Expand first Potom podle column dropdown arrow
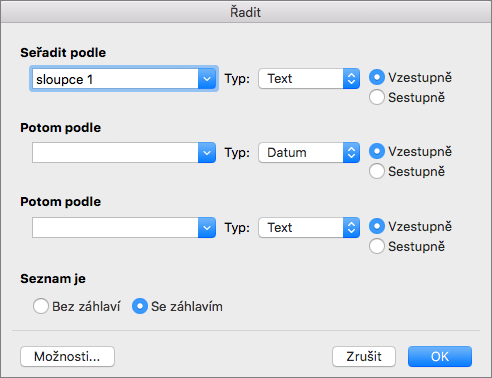 coord(207,153)
